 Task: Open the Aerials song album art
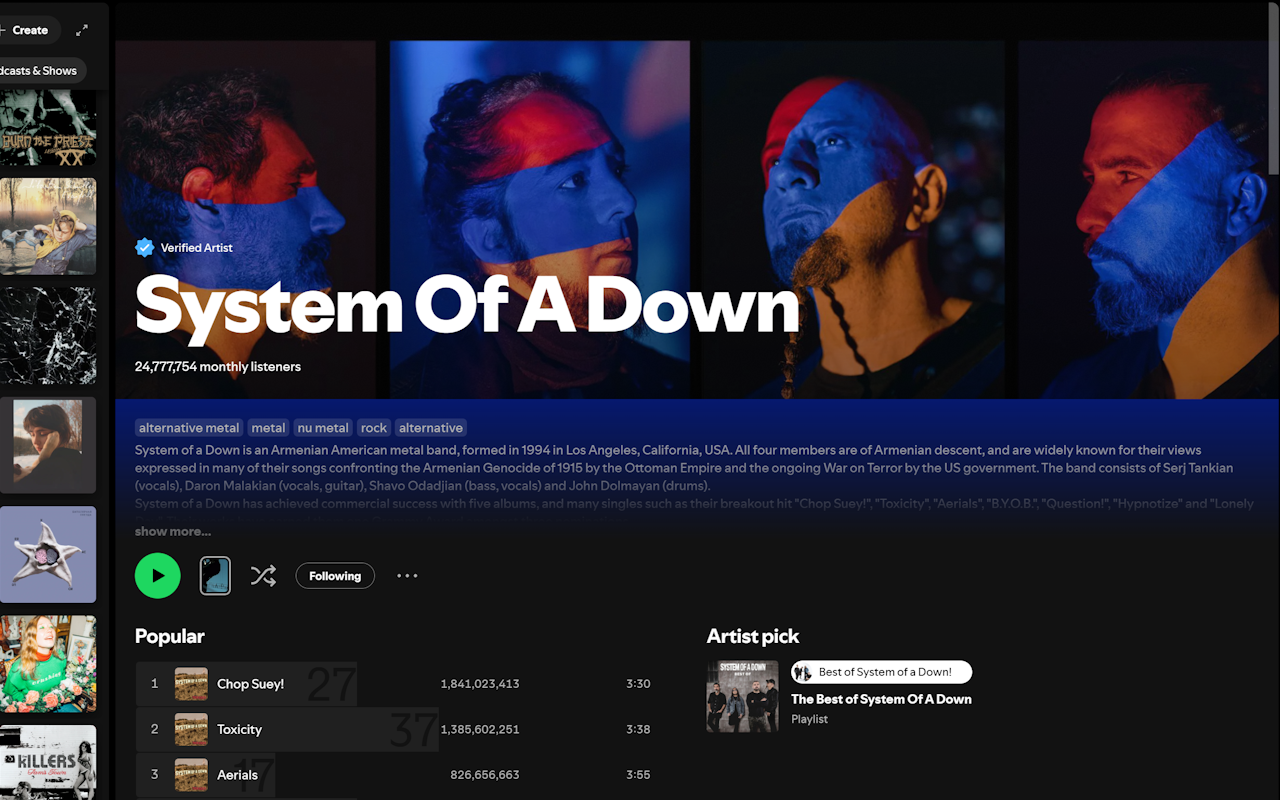pos(191,775)
